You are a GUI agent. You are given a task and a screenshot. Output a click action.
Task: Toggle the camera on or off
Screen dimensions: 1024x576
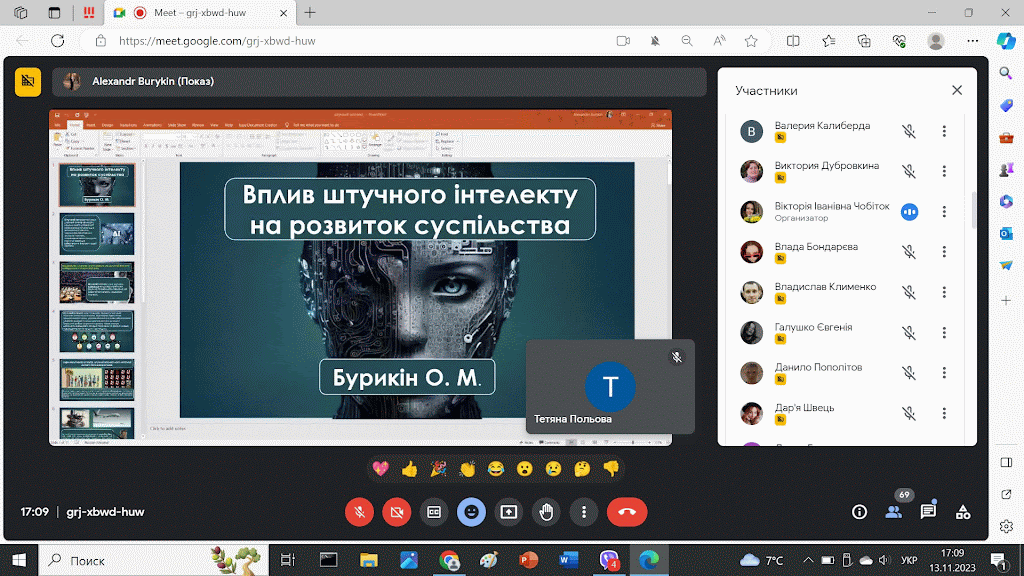(x=396, y=511)
